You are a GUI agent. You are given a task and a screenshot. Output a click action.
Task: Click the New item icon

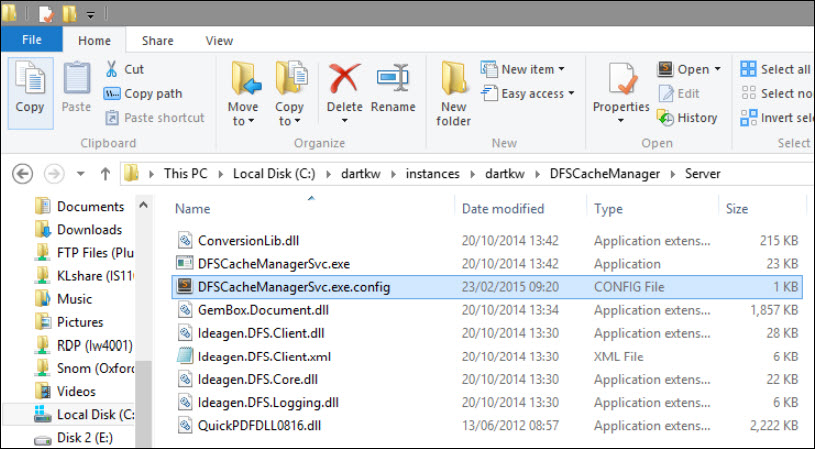coord(489,69)
